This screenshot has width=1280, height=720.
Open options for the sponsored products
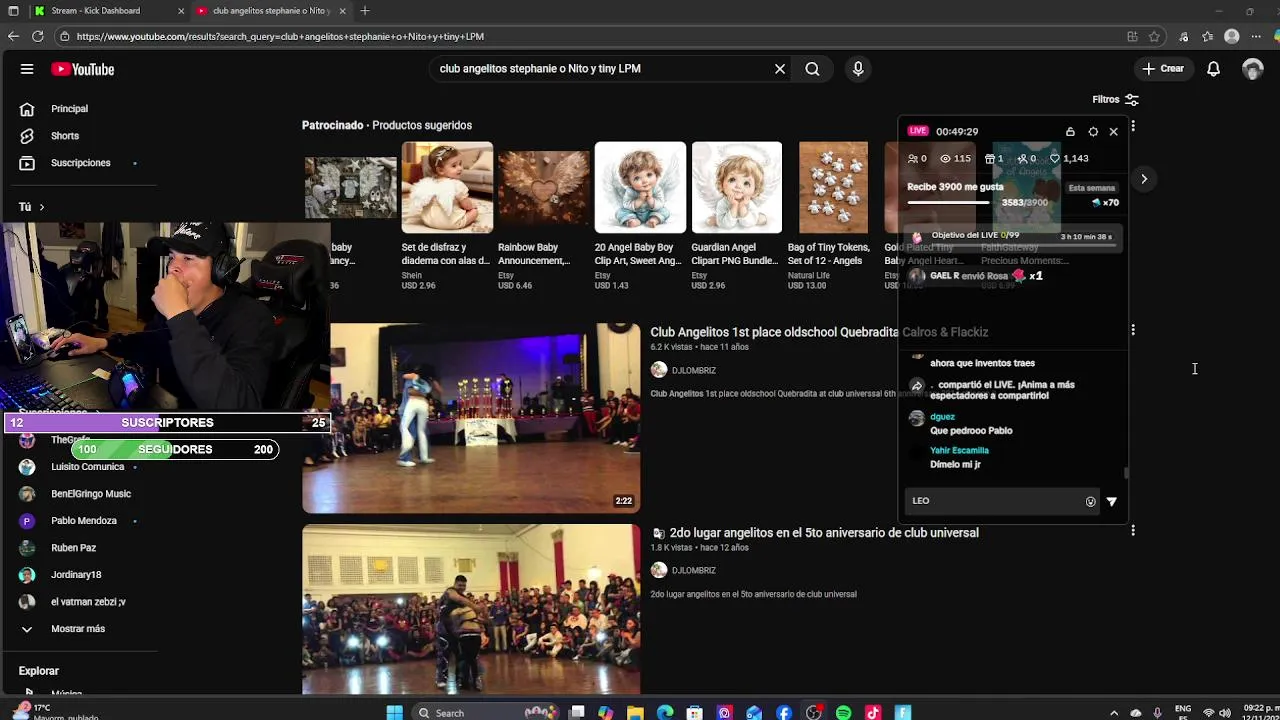[1133, 127]
